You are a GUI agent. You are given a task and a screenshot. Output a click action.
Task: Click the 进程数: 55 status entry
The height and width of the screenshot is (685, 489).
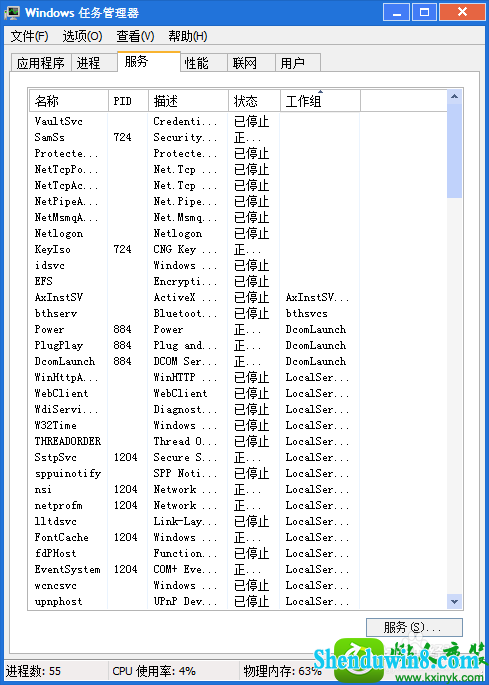[33, 671]
